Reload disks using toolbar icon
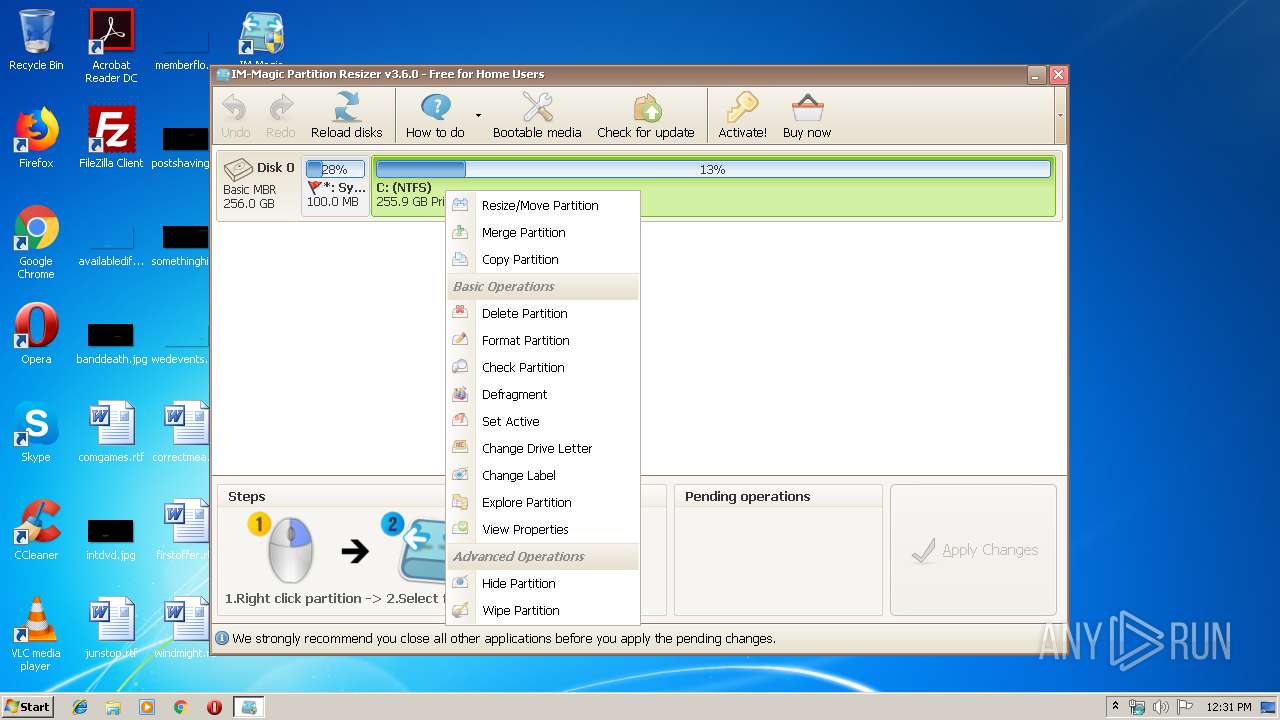This screenshot has height=720, width=1280. pos(346,115)
